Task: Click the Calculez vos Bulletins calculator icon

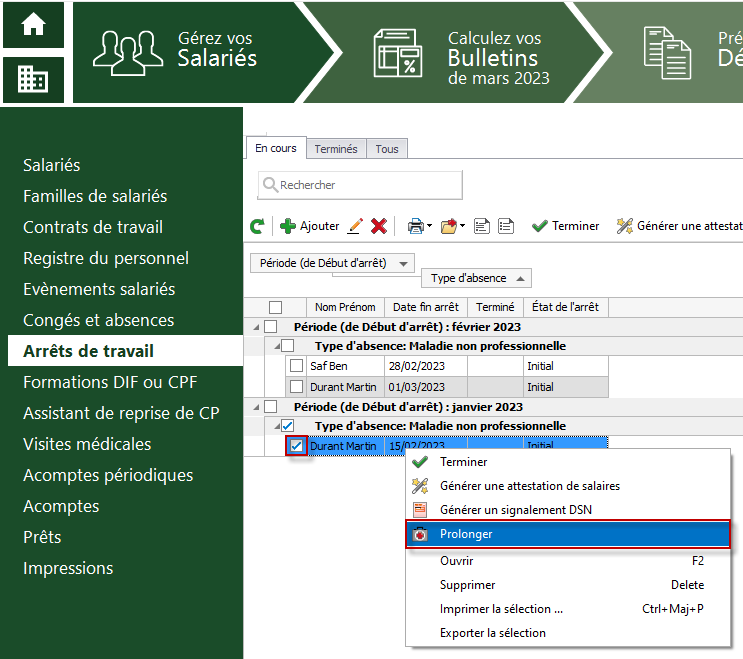Action: point(398,53)
